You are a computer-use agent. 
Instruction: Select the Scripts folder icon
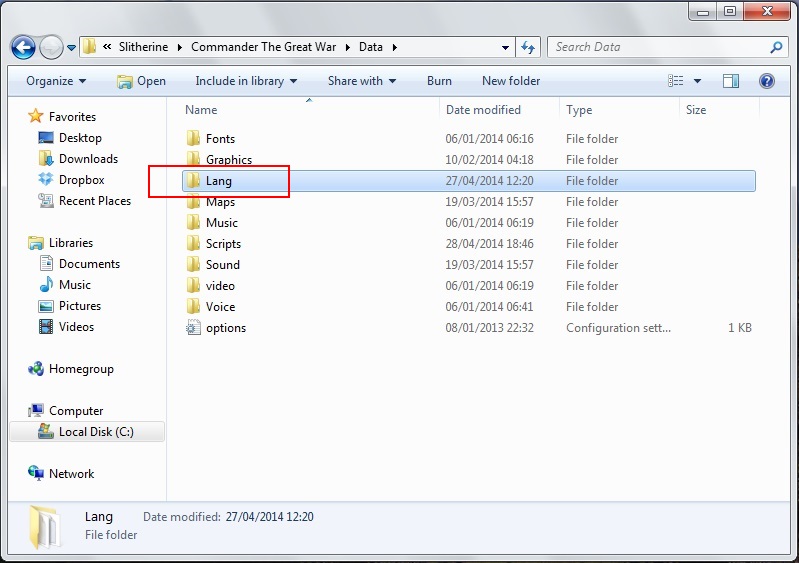tap(193, 244)
